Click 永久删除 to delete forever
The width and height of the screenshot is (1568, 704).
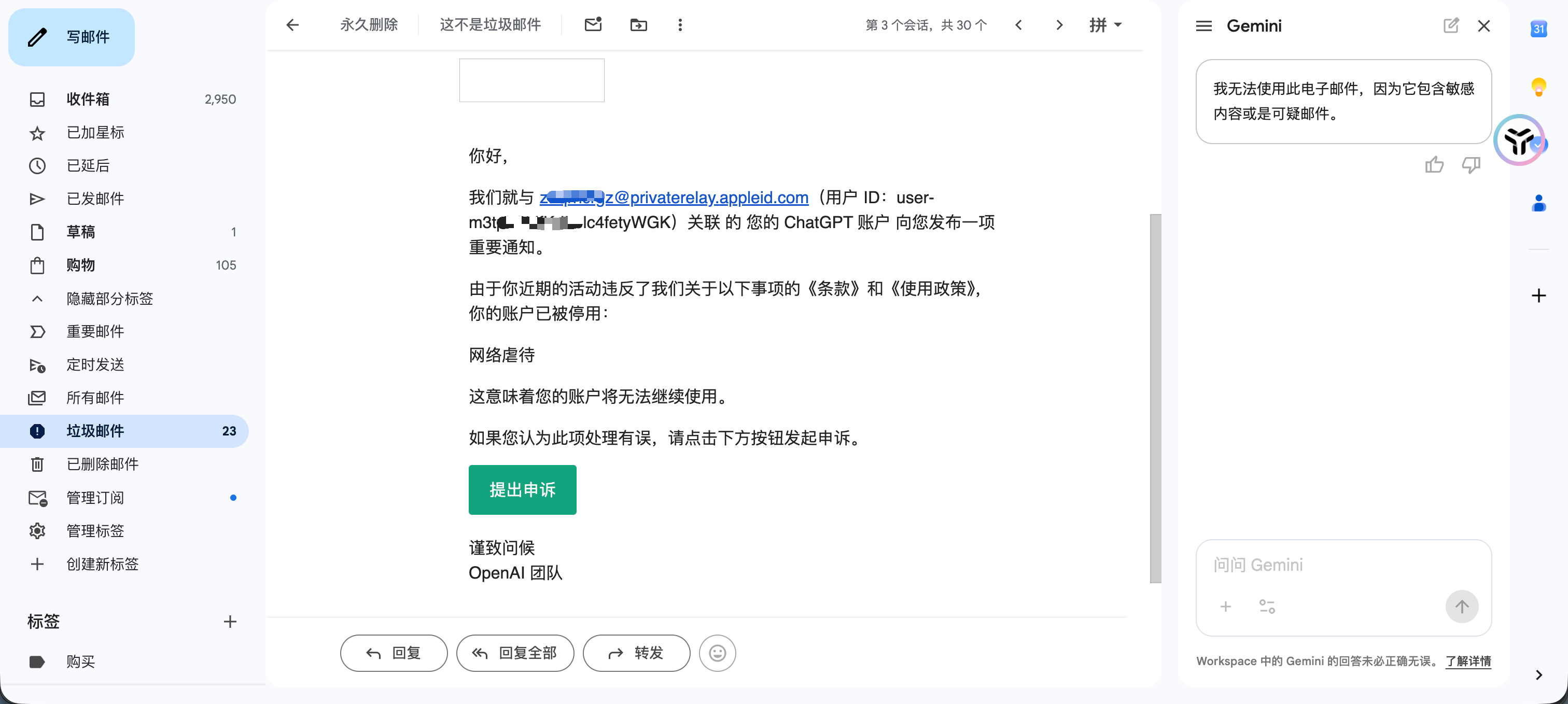pyautogui.click(x=369, y=25)
